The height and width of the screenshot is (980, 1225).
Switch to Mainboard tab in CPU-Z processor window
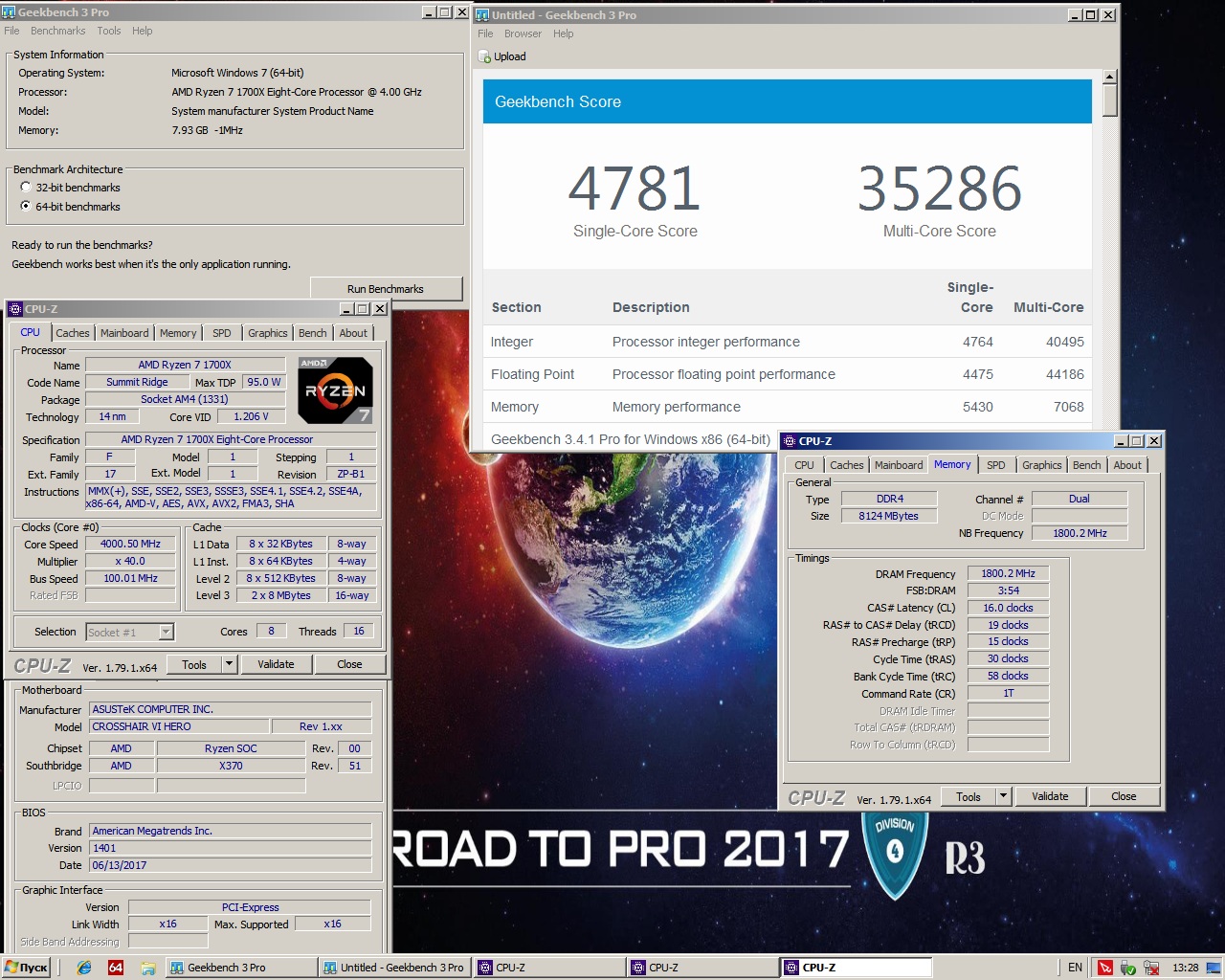[x=124, y=333]
